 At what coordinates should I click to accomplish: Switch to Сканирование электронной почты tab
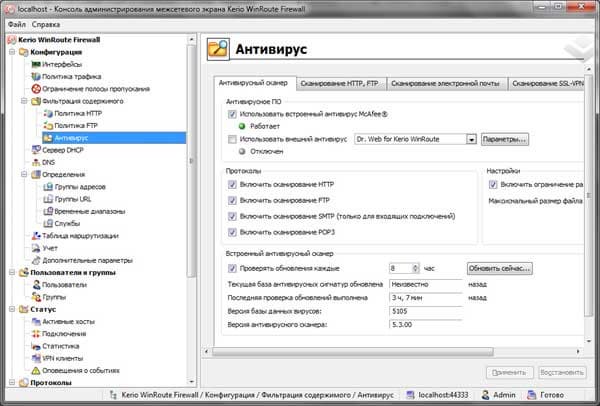pos(445,83)
